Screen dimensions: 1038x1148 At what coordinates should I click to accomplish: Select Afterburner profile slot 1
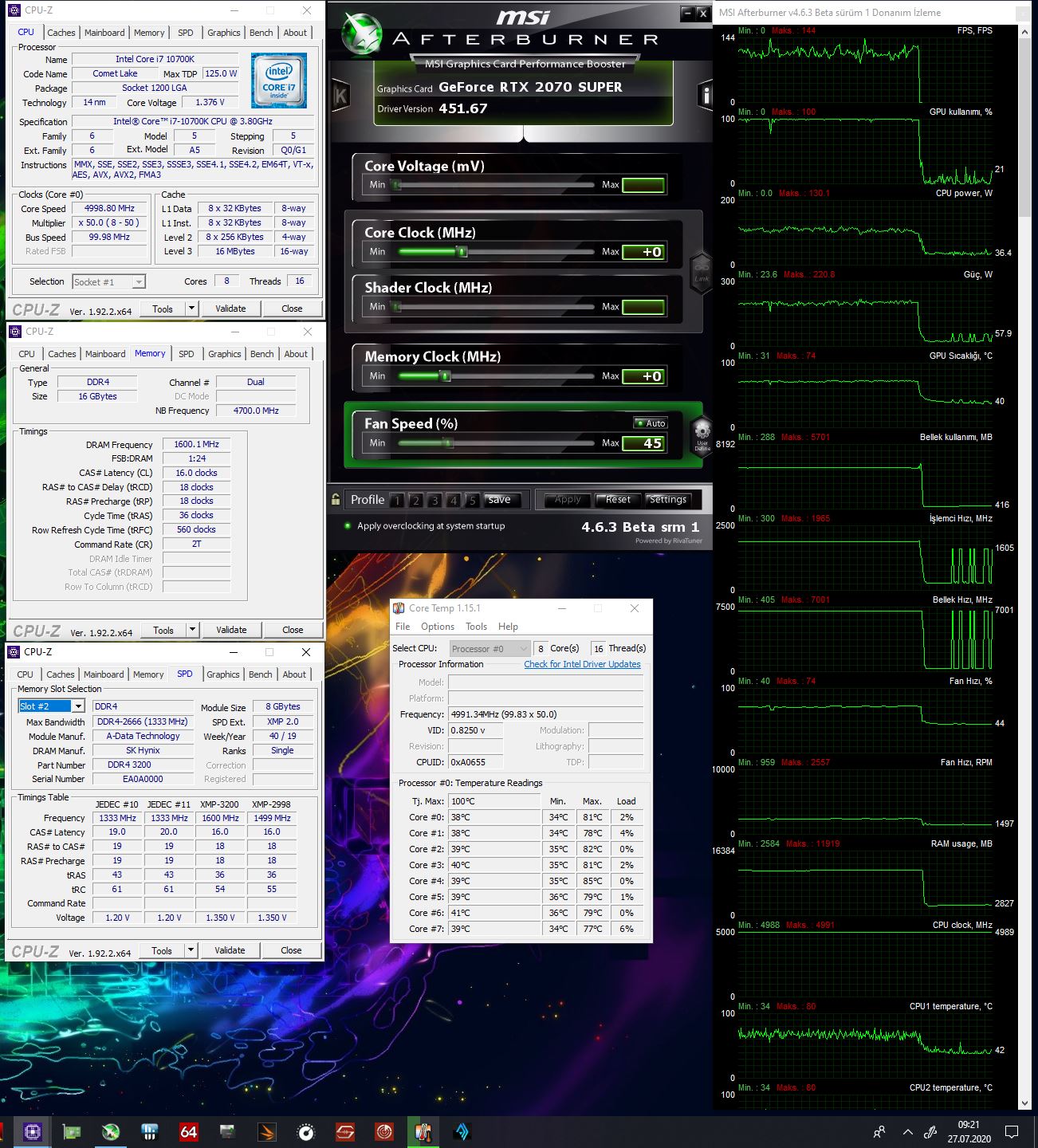pos(397,501)
